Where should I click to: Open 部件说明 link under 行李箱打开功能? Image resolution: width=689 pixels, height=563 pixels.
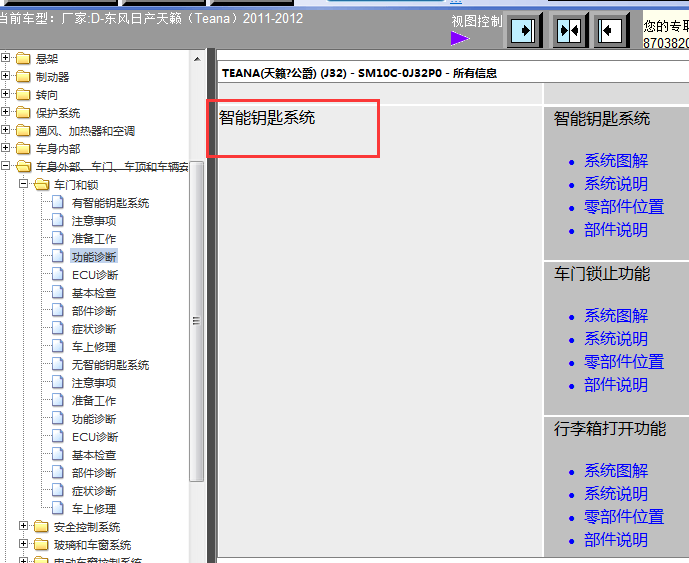click(616, 540)
